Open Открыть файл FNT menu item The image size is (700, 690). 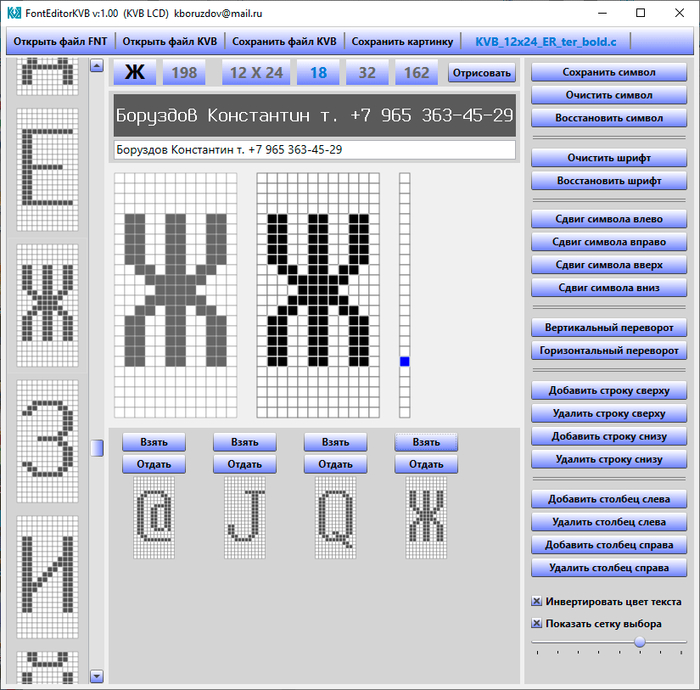pos(60,42)
